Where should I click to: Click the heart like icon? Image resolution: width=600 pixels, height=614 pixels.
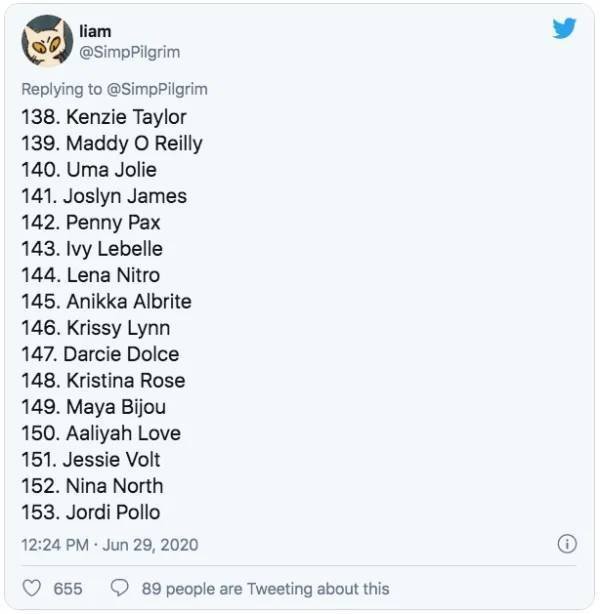pos(31,588)
